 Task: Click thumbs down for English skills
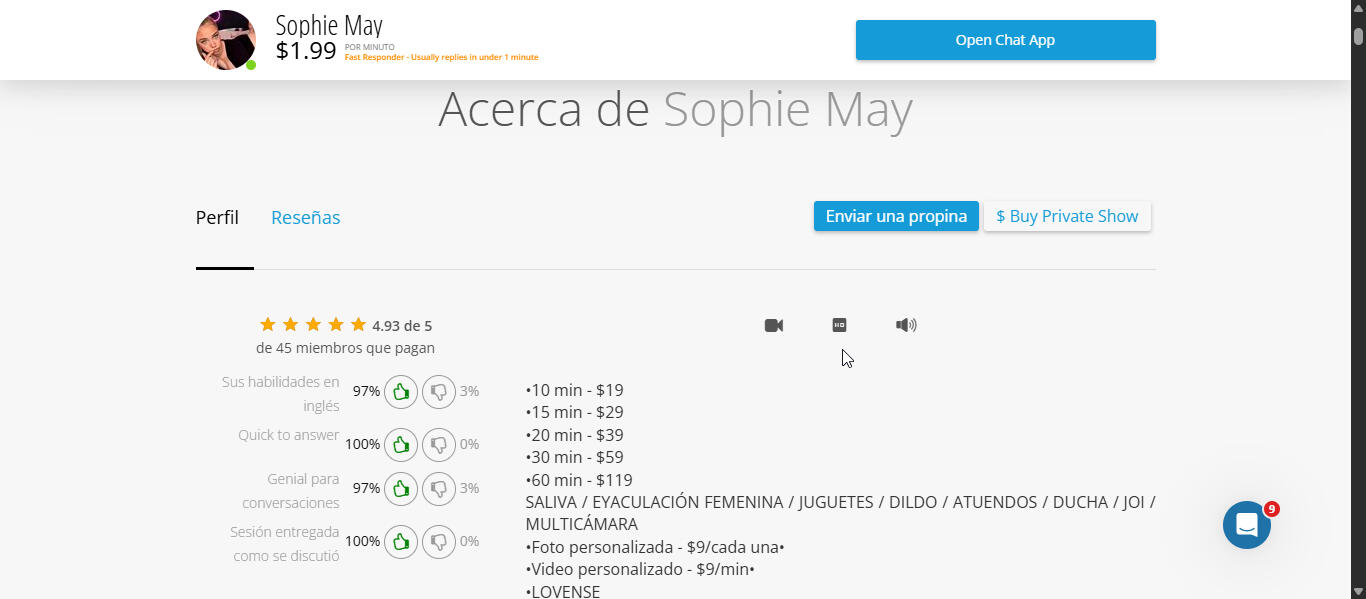(439, 391)
